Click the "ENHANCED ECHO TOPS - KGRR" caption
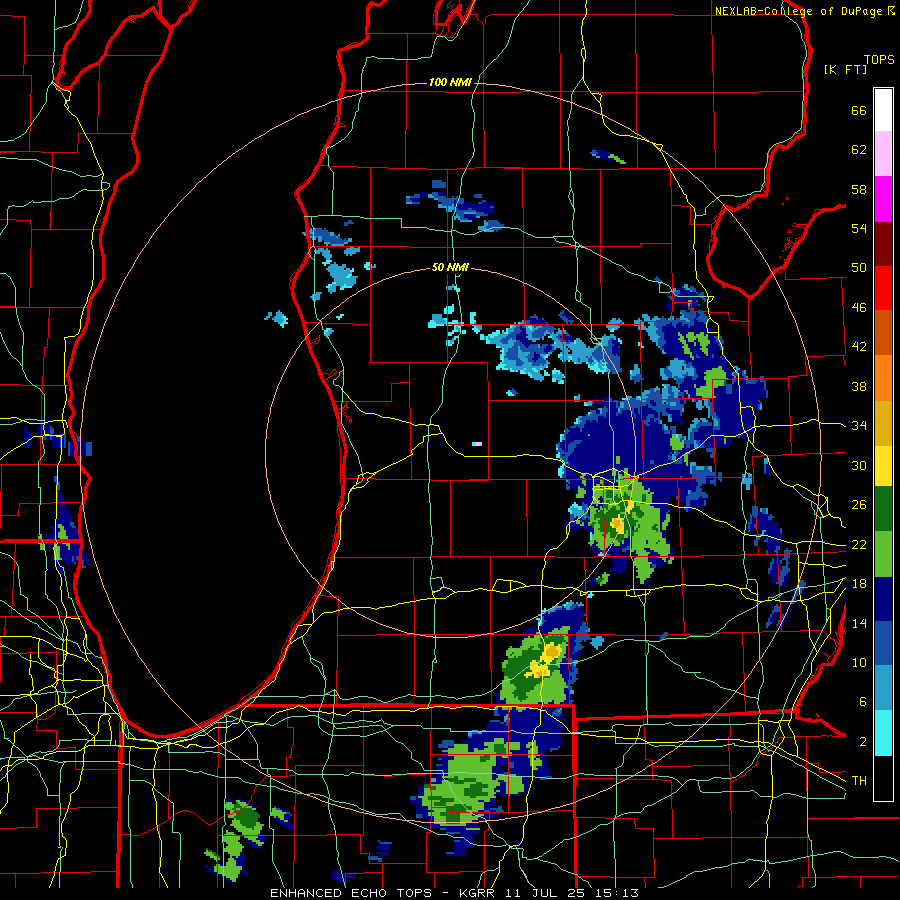The height and width of the screenshot is (900, 900). (382, 893)
